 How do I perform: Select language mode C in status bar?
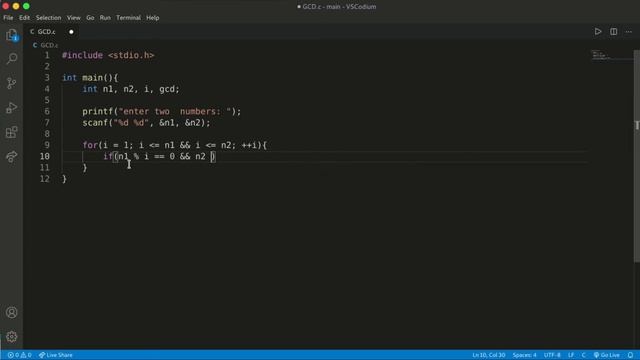584,355
